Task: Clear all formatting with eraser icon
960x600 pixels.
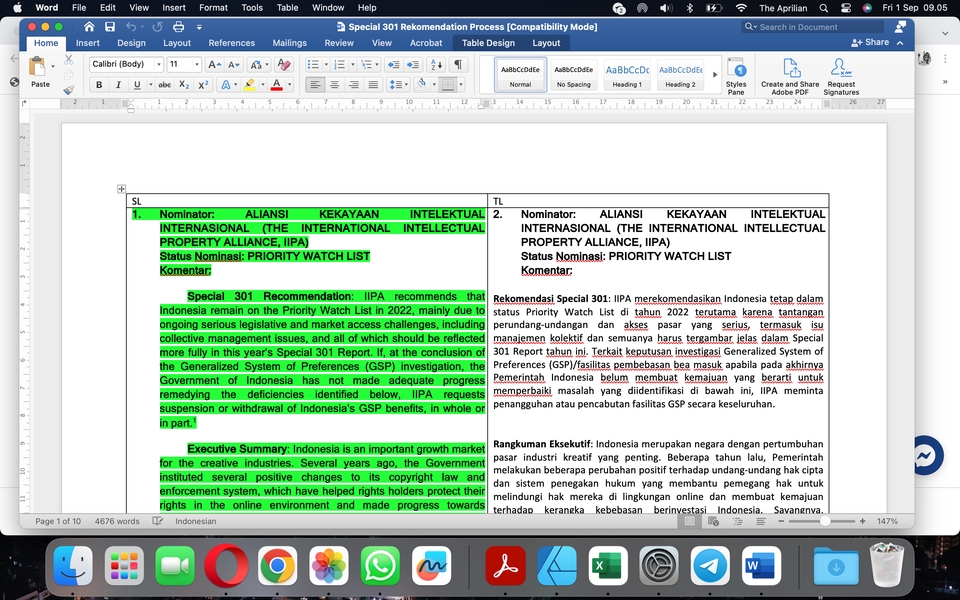Action: [283, 64]
